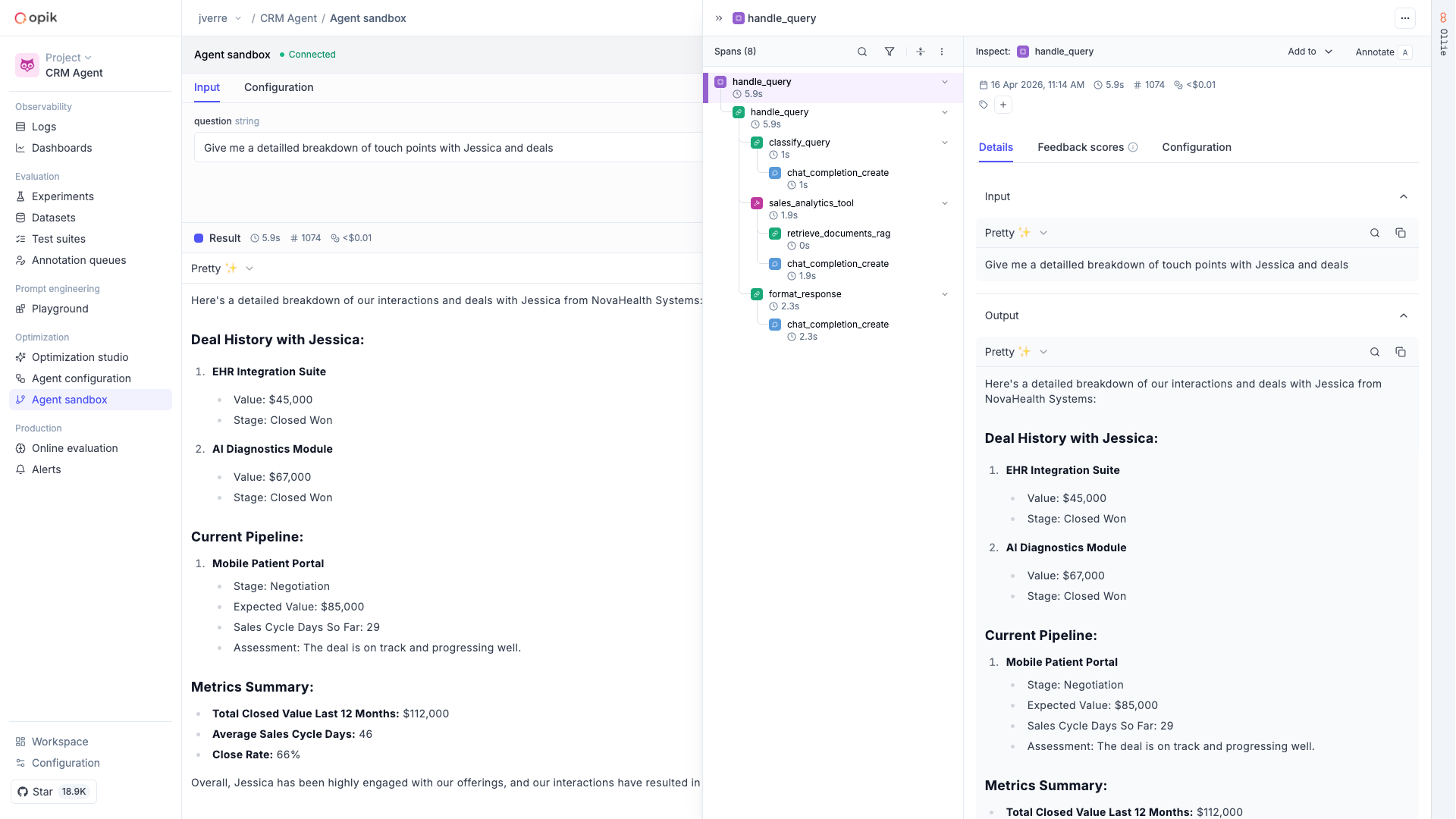This screenshot has height=819, width=1456.
Task: Collapse the trace panel with the double-chevron
Action: (x=717, y=17)
